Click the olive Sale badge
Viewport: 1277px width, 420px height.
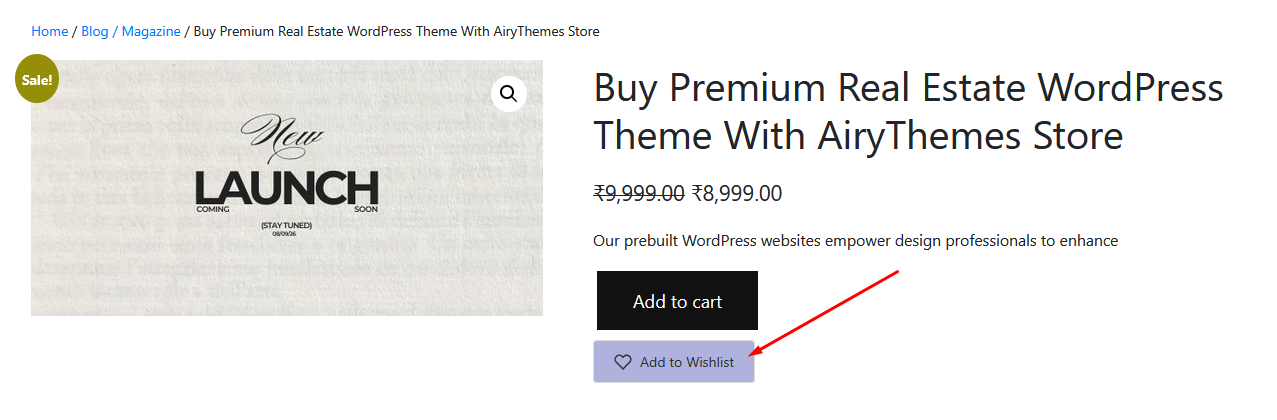pyautogui.click(x=37, y=79)
